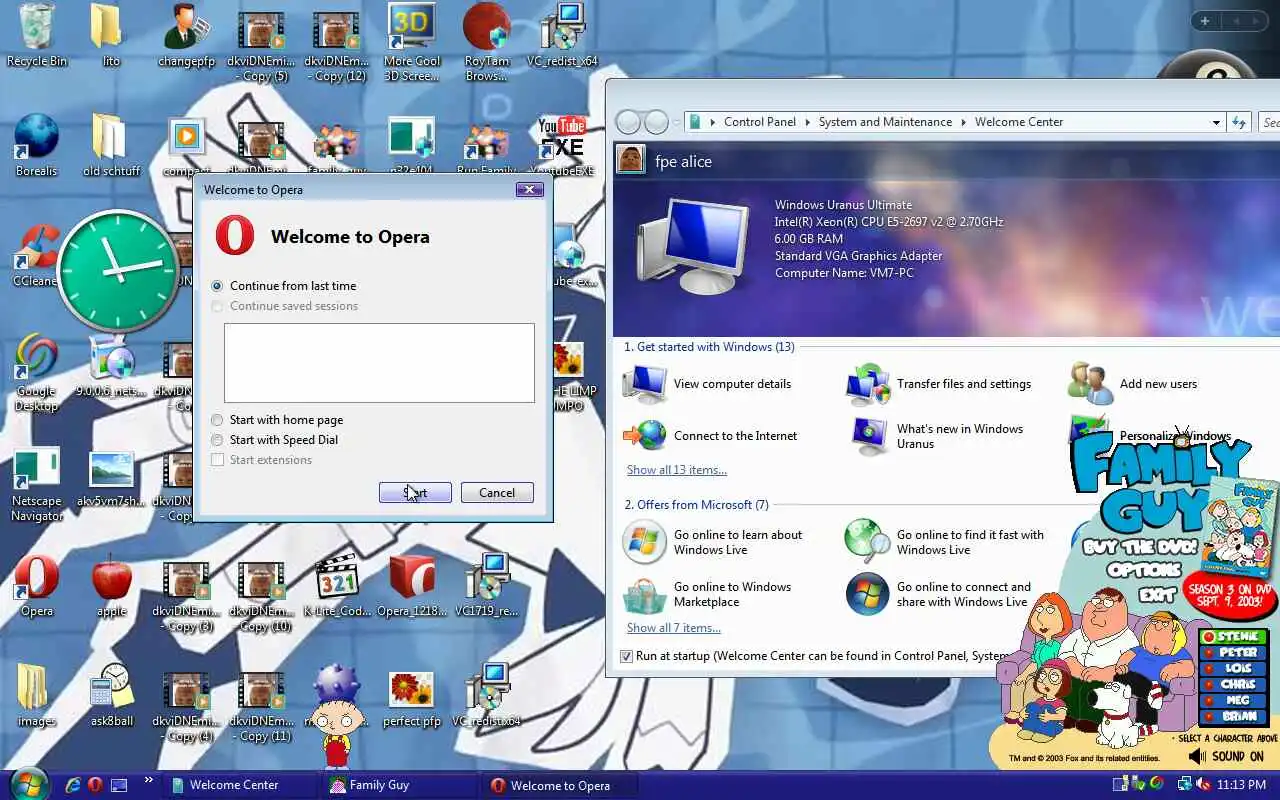Open the RoyTam Browser desktop shortcut
The height and width of the screenshot is (800, 1280).
pyautogui.click(x=487, y=43)
